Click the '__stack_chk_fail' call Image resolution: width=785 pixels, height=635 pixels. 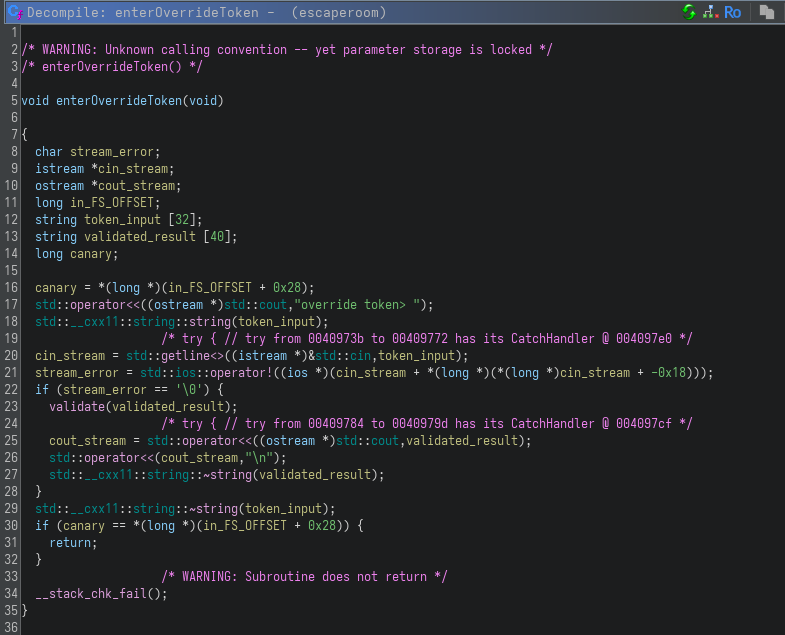(x=91, y=594)
